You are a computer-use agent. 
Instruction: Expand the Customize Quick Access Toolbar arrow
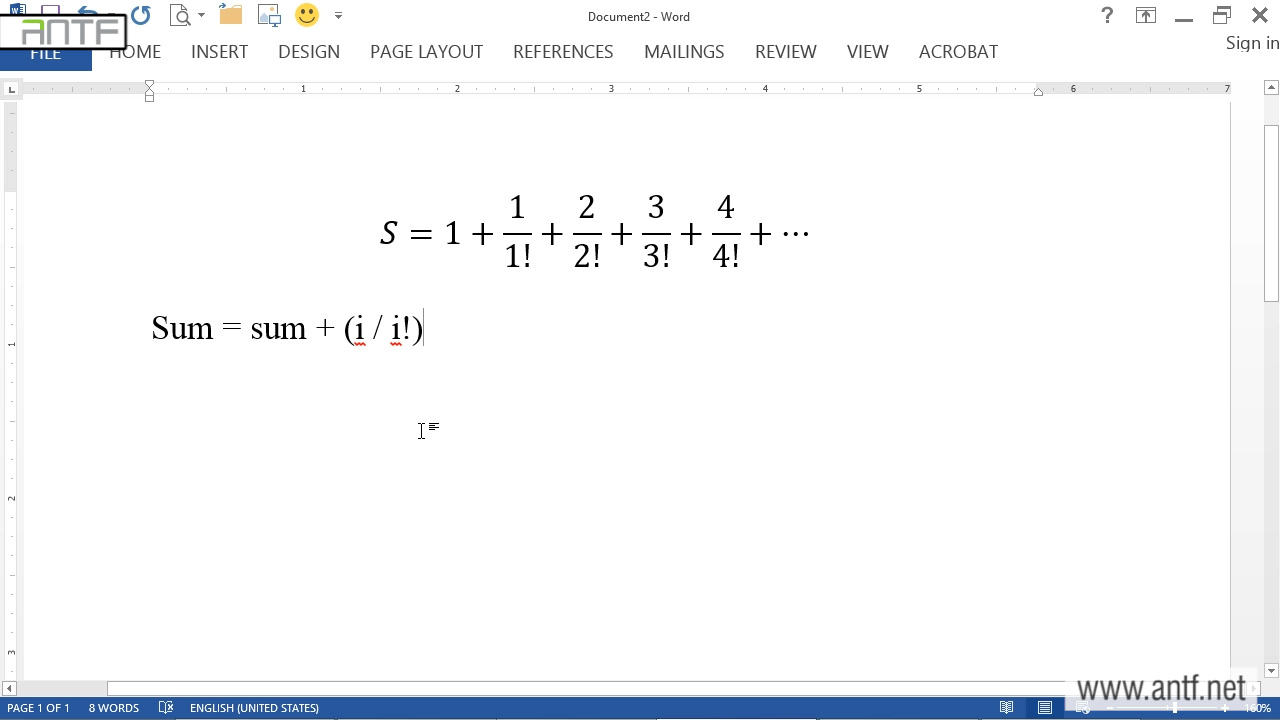tap(338, 16)
